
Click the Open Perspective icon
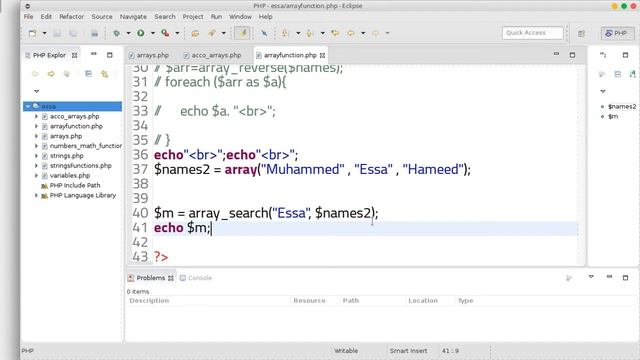(582, 33)
